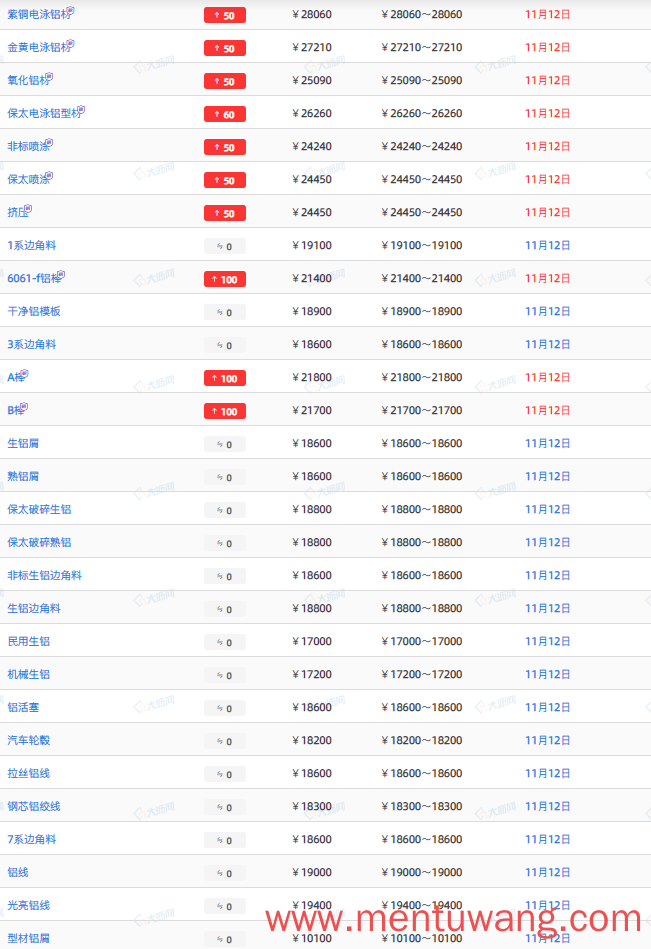Open the 非标喷涂 product link
This screenshot has height=949, width=651.
(x=28, y=146)
